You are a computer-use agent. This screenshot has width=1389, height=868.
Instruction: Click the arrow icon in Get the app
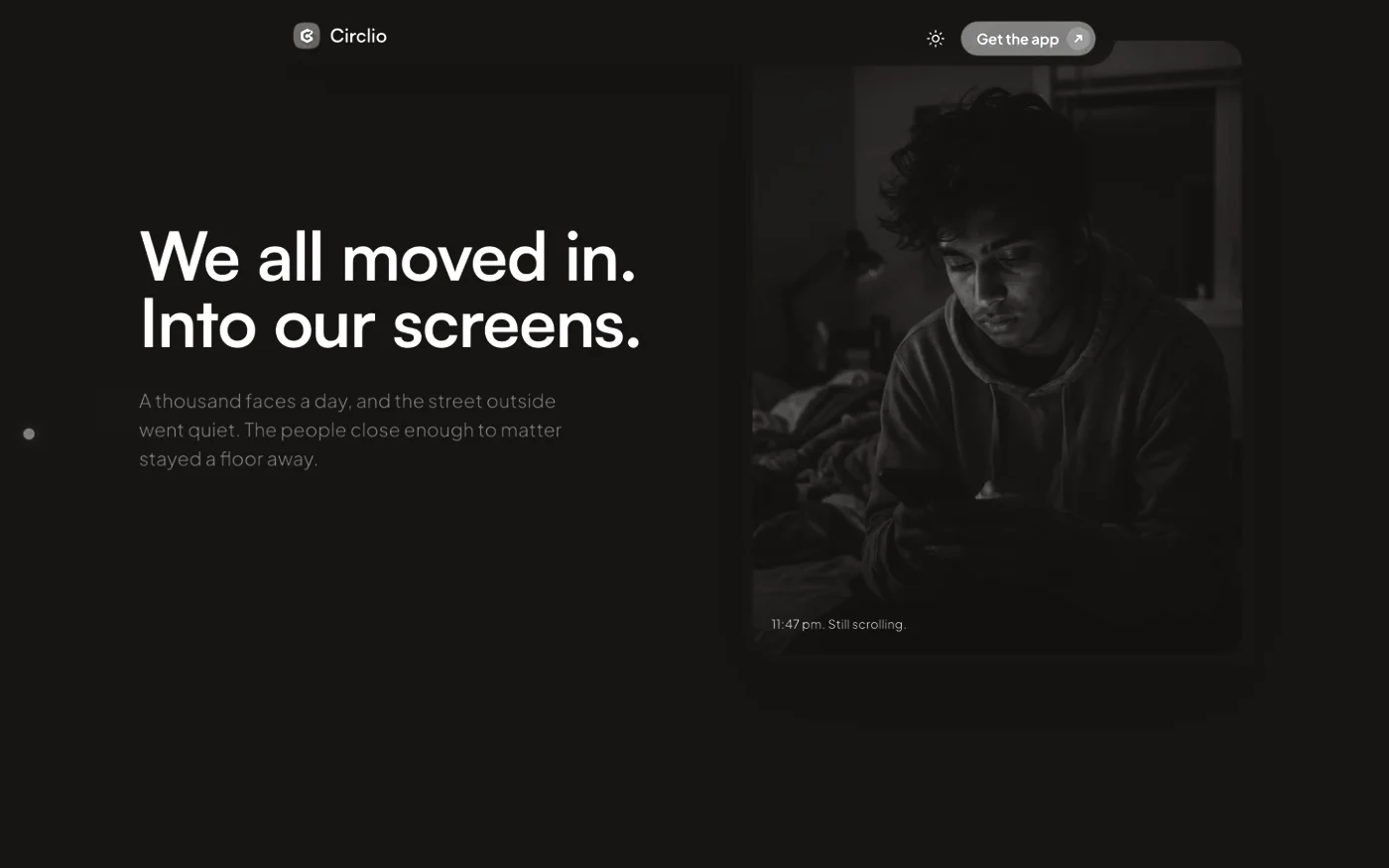pos(1078,39)
